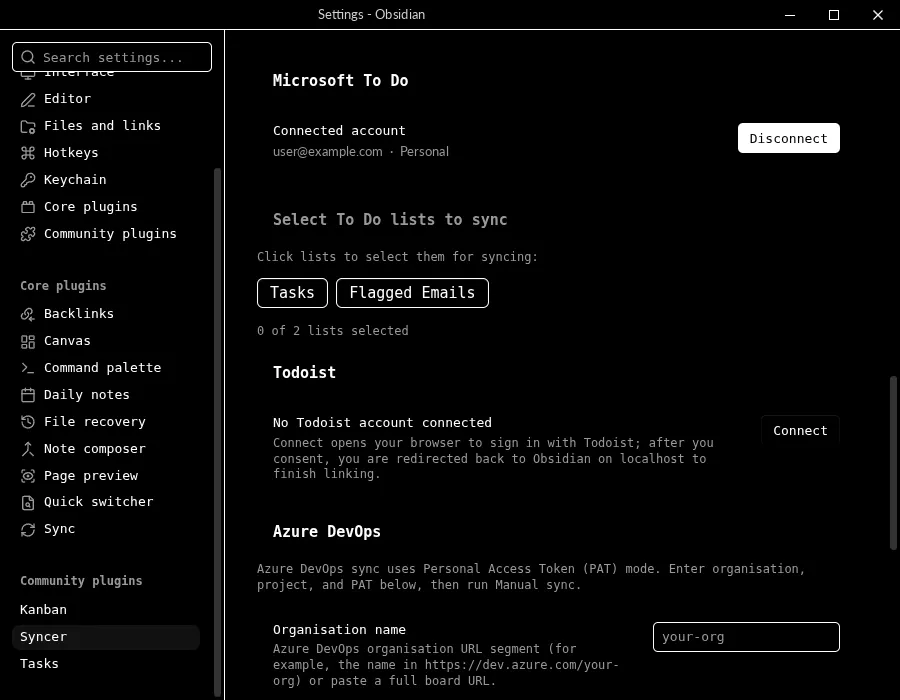Click the "Microsoft To Do" heading
This screenshot has width=900, height=700.
point(340,80)
